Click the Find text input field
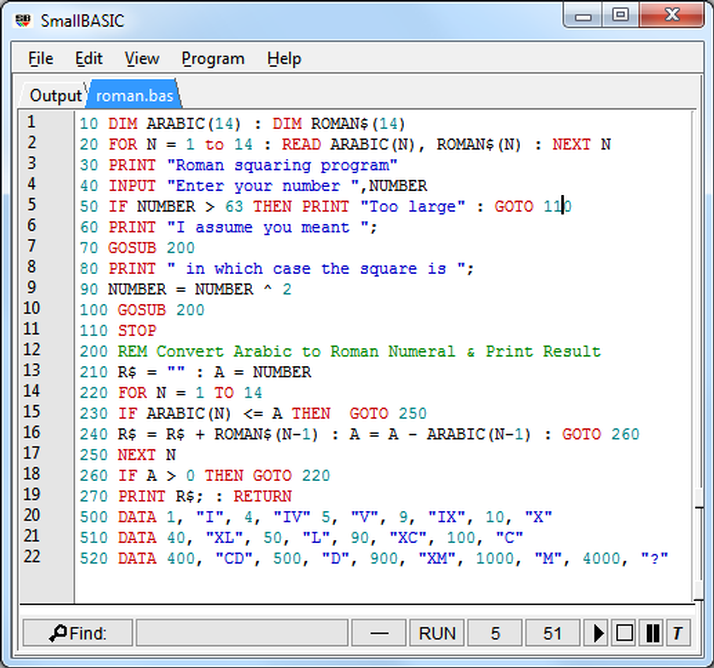This screenshot has width=714, height=668. click(241, 633)
